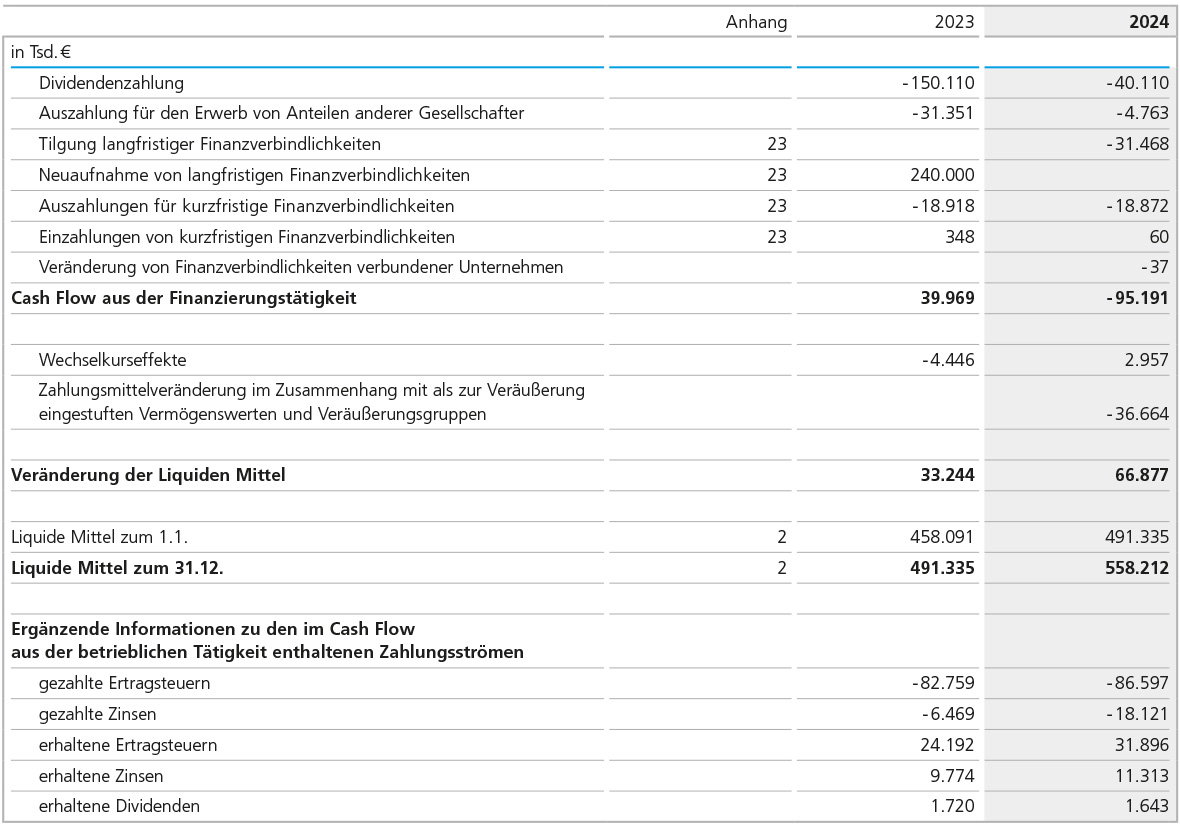The width and height of the screenshot is (1180, 832).
Task: Click the Veränderung der Liquiden Mittel label
Action: (x=148, y=475)
